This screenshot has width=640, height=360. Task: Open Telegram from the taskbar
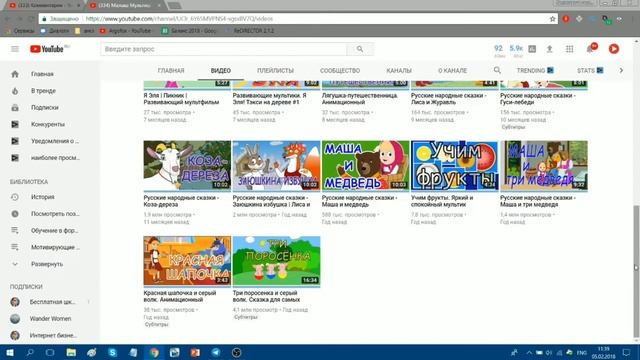pyautogui.click(x=216, y=352)
